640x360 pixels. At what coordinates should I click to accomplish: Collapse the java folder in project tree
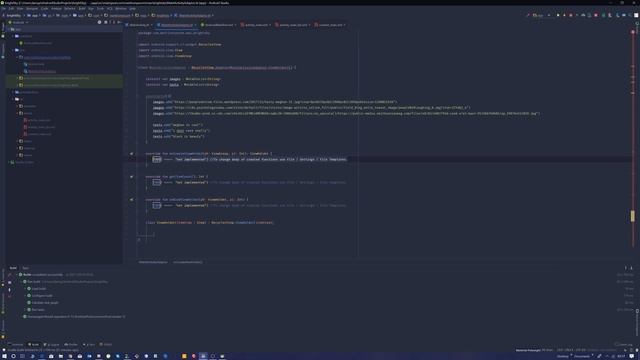click(13, 50)
